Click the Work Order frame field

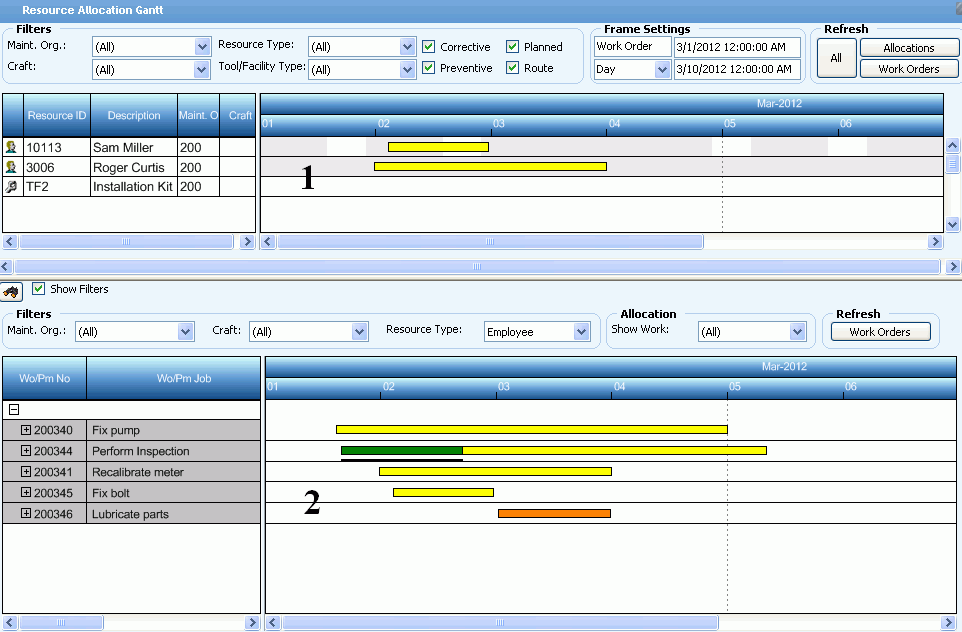pos(633,47)
